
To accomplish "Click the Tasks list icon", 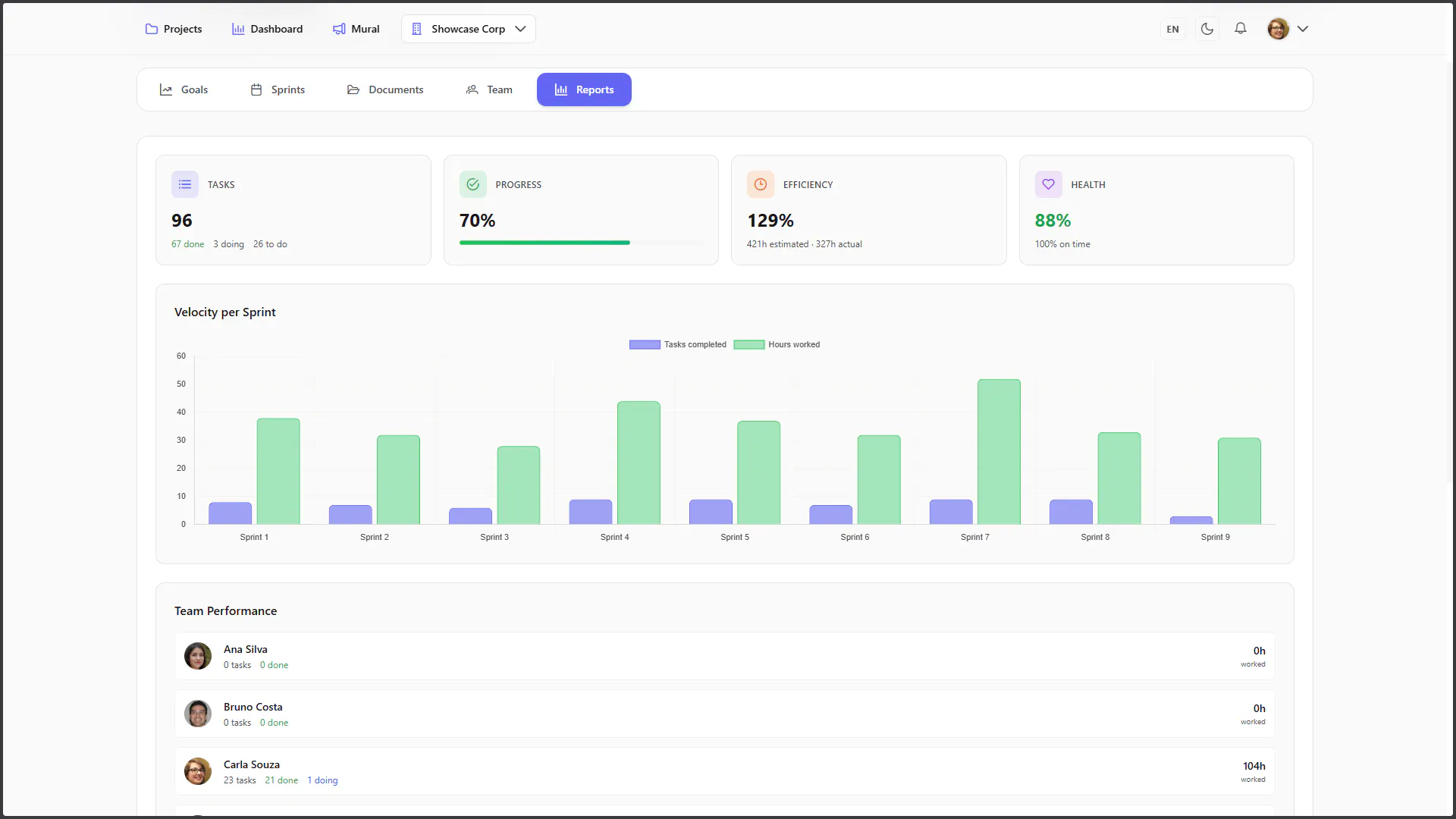I will (185, 184).
